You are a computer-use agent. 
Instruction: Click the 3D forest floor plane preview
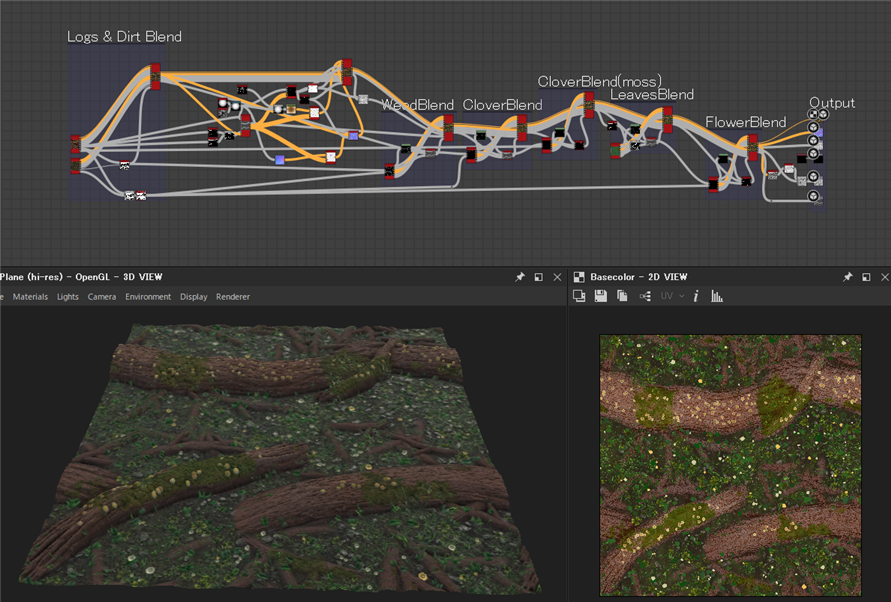coord(278,458)
